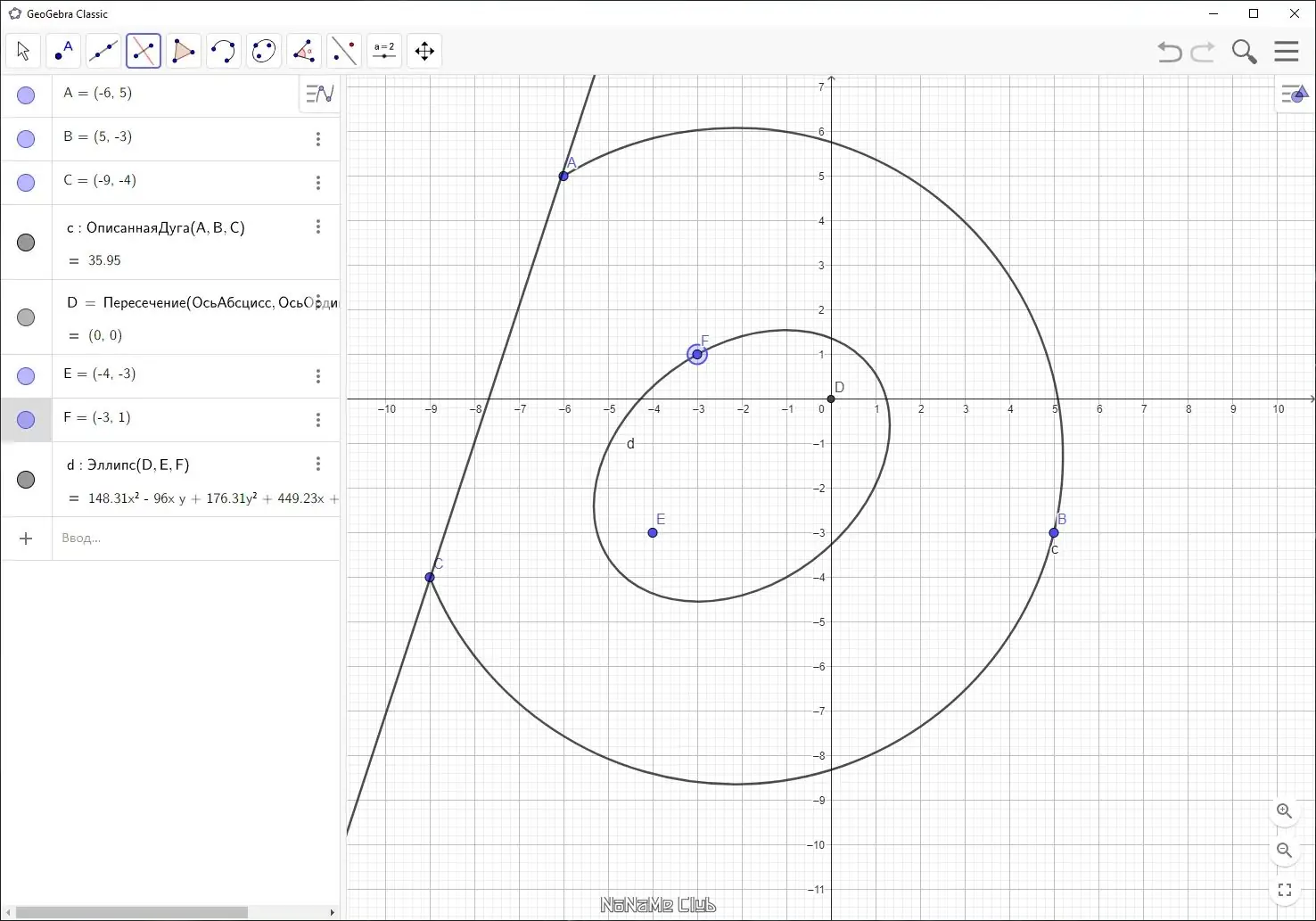
Task: Open options menu for point B
Action: (x=318, y=139)
